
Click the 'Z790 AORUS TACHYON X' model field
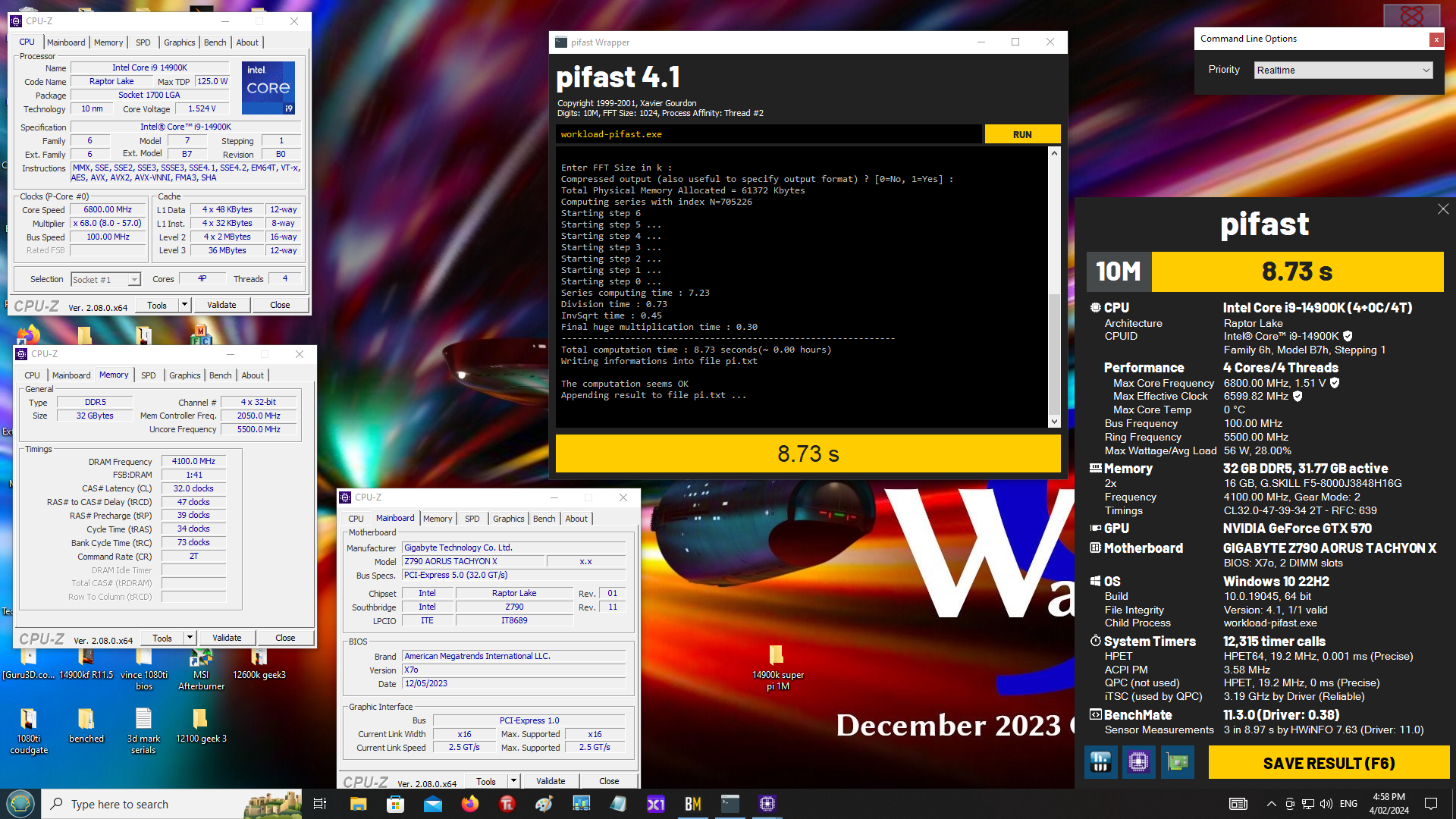tap(473, 561)
